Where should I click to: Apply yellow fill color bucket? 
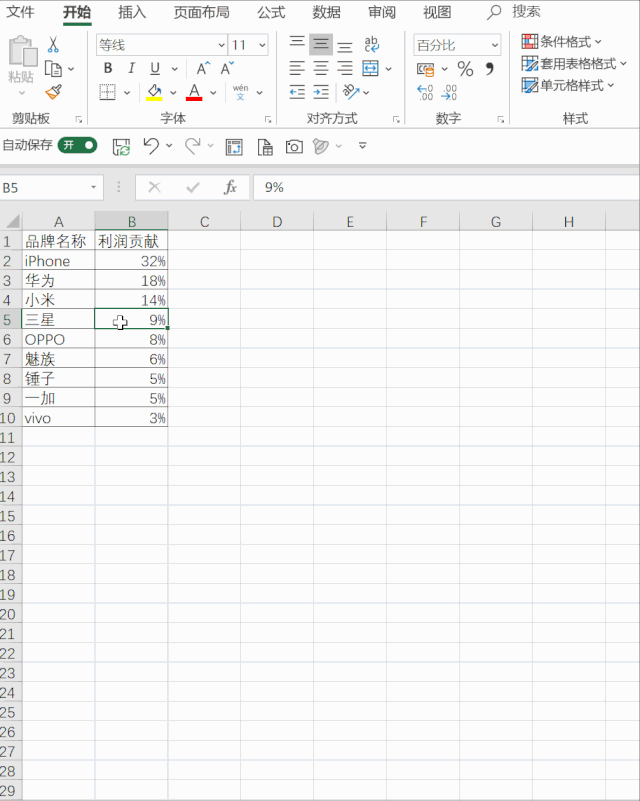pos(154,92)
